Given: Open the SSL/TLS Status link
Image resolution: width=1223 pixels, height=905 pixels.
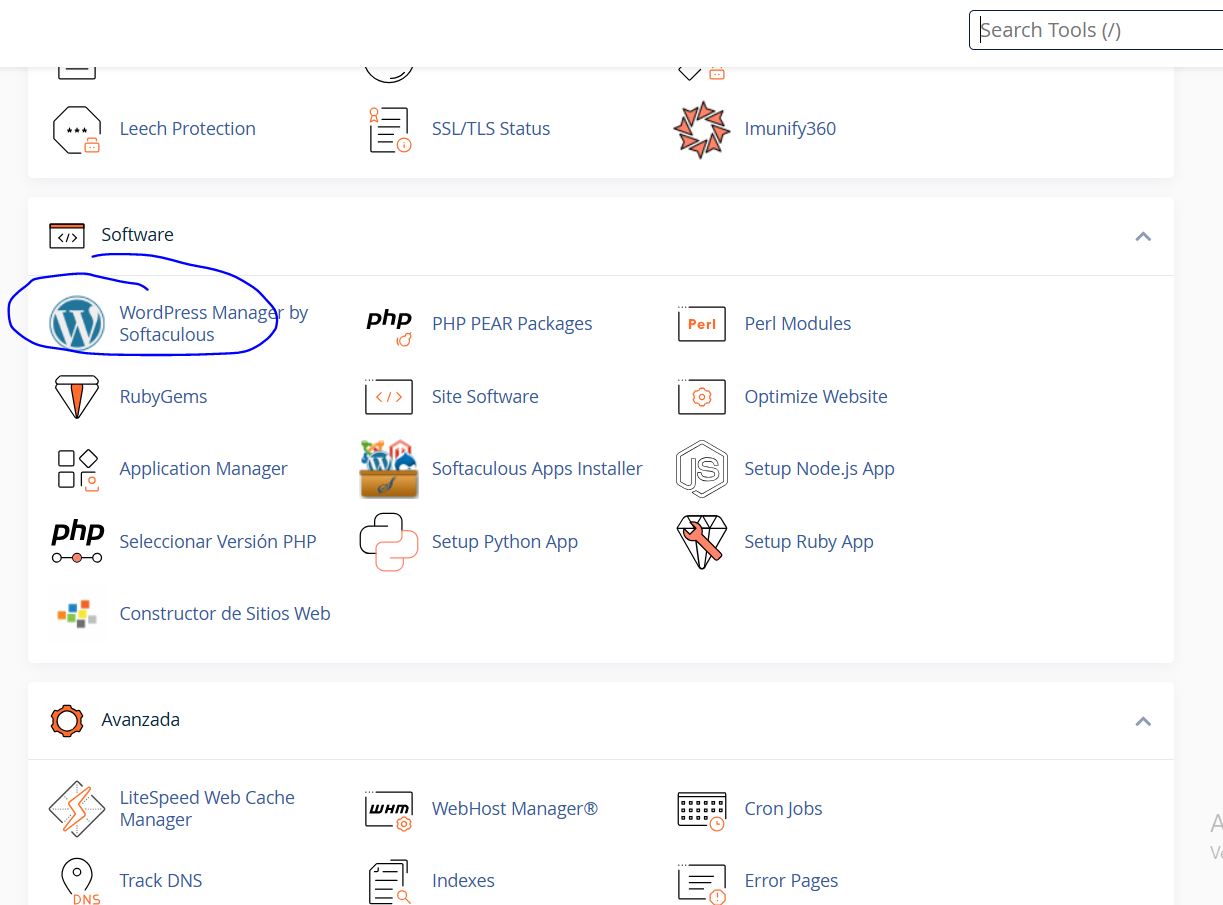Looking at the screenshot, I should 490,129.
